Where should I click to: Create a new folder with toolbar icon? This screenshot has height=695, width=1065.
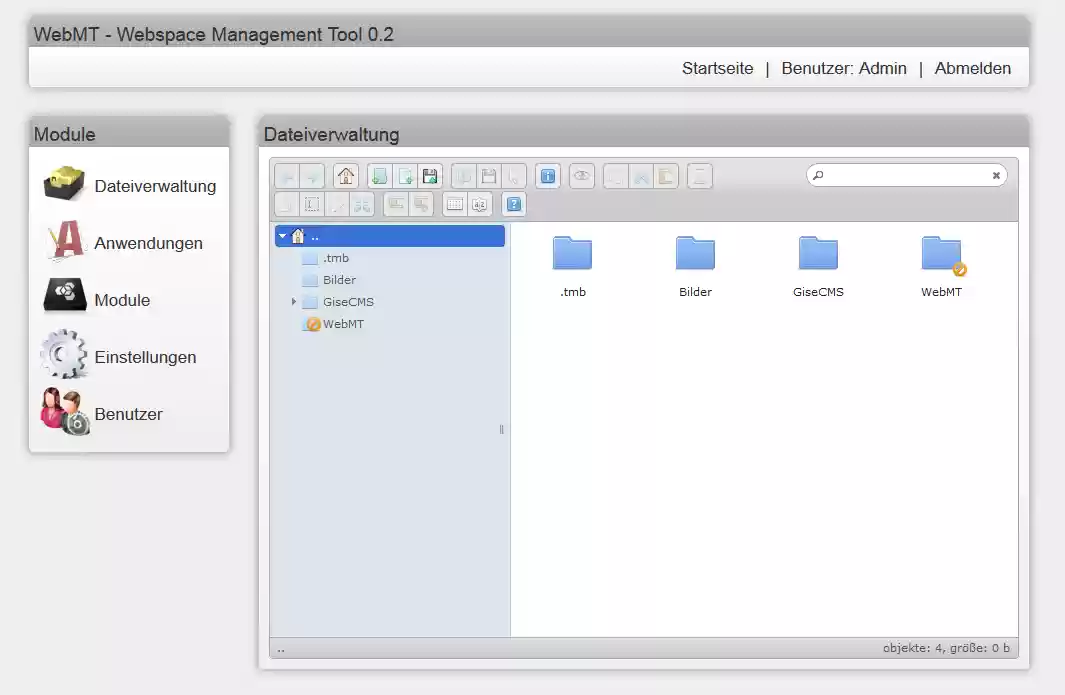pyautogui.click(x=380, y=177)
